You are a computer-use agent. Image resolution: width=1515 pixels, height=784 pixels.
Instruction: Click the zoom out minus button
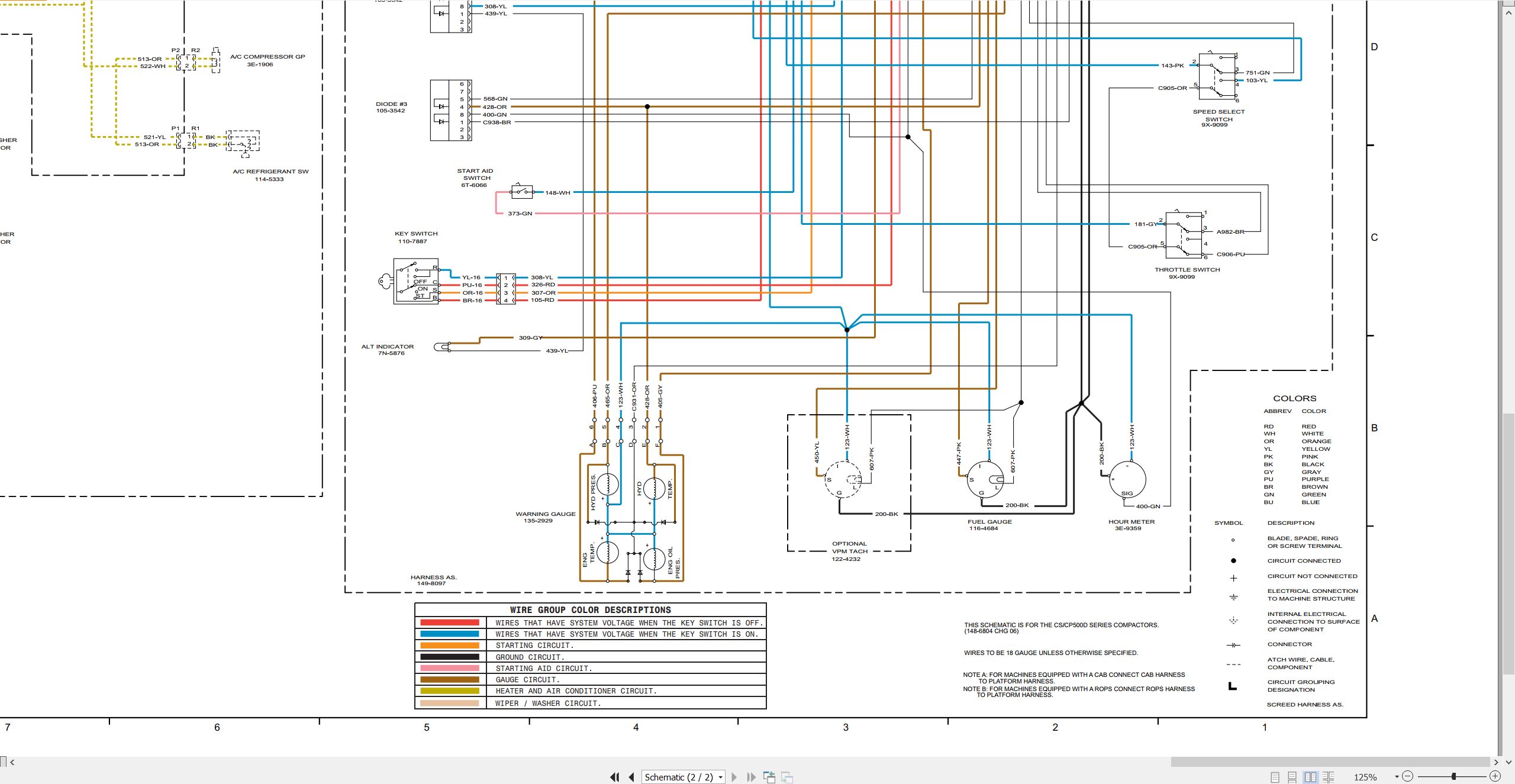1408,776
